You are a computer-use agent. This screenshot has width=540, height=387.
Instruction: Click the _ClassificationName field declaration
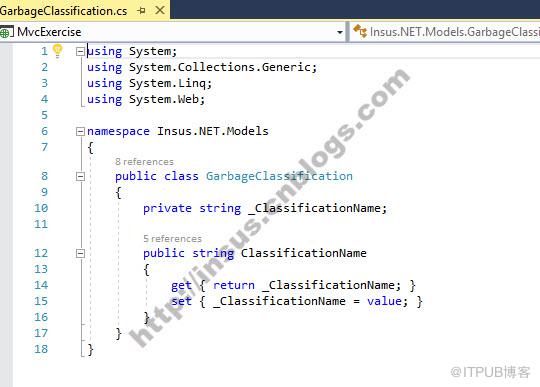click(317, 208)
